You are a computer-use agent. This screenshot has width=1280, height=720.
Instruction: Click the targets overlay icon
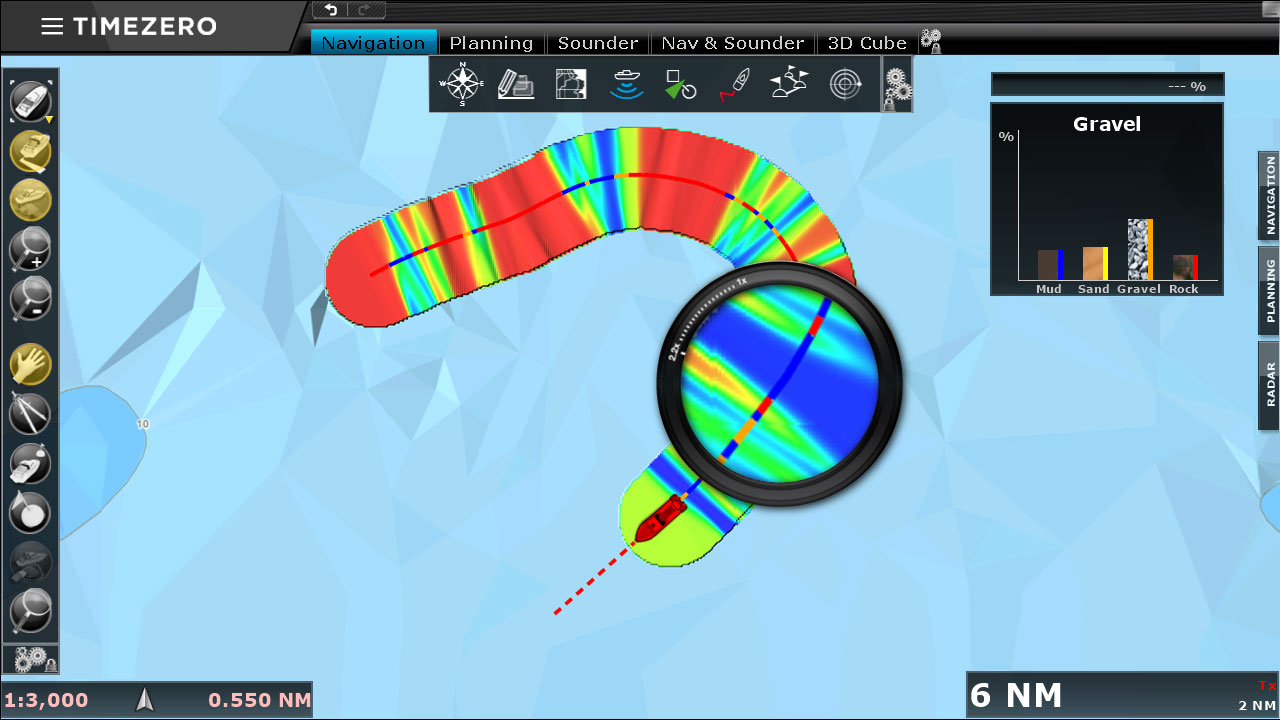coord(681,84)
